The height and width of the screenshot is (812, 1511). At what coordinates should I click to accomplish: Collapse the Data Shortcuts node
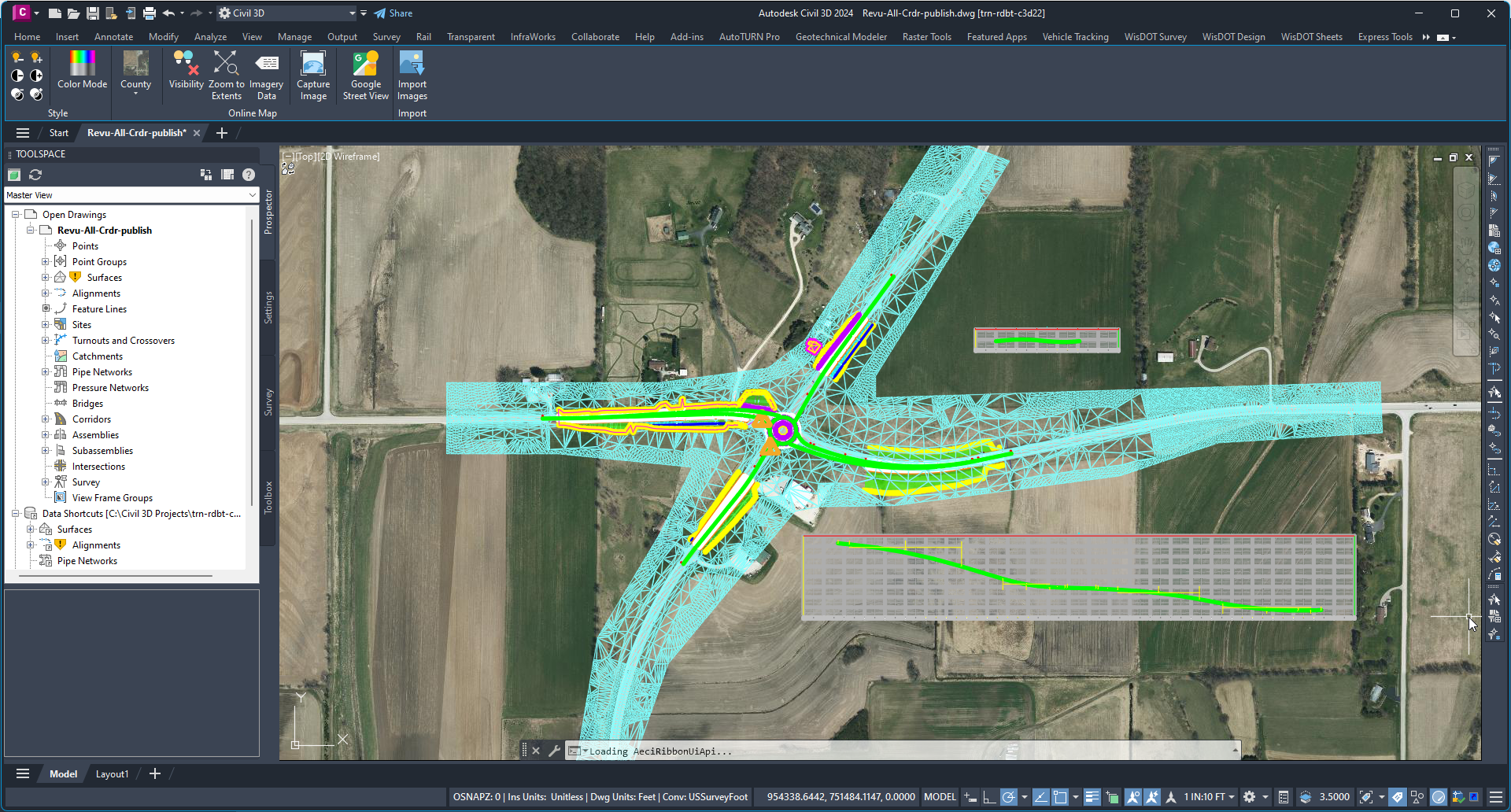pos(15,514)
